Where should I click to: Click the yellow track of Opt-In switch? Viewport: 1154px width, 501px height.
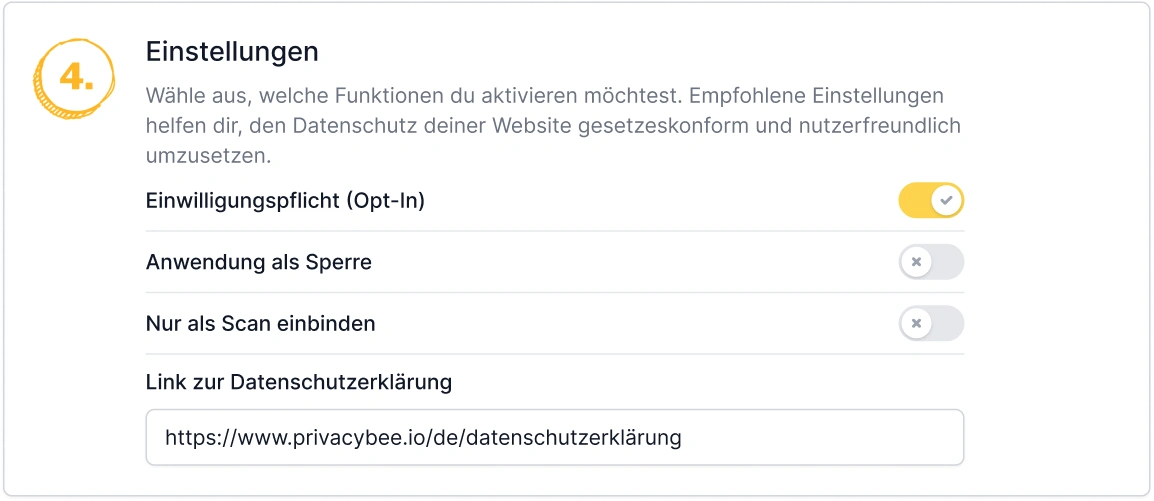click(x=914, y=201)
